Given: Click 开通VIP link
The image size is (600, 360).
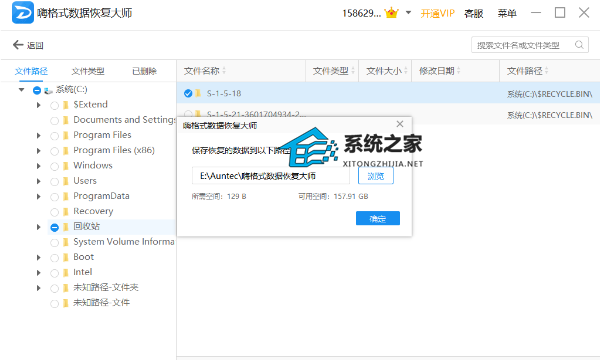Looking at the screenshot, I should (x=437, y=13).
